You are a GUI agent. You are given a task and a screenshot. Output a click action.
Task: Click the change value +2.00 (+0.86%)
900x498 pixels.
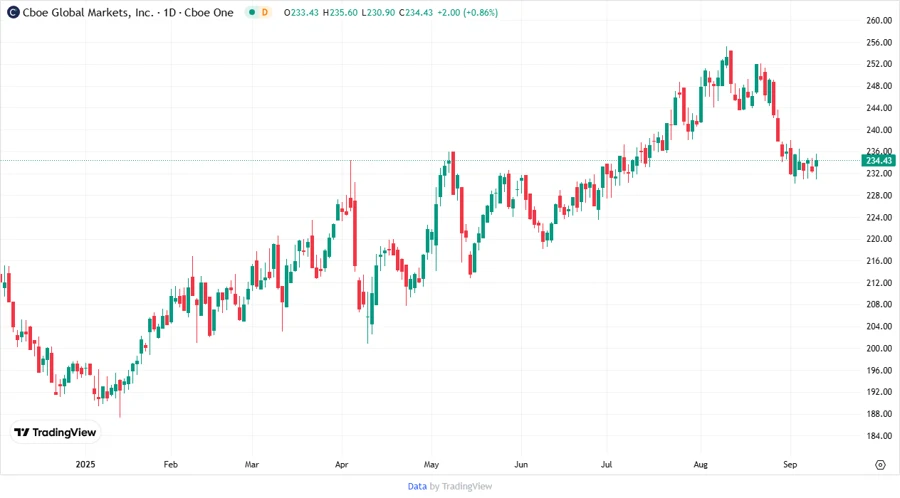467,12
